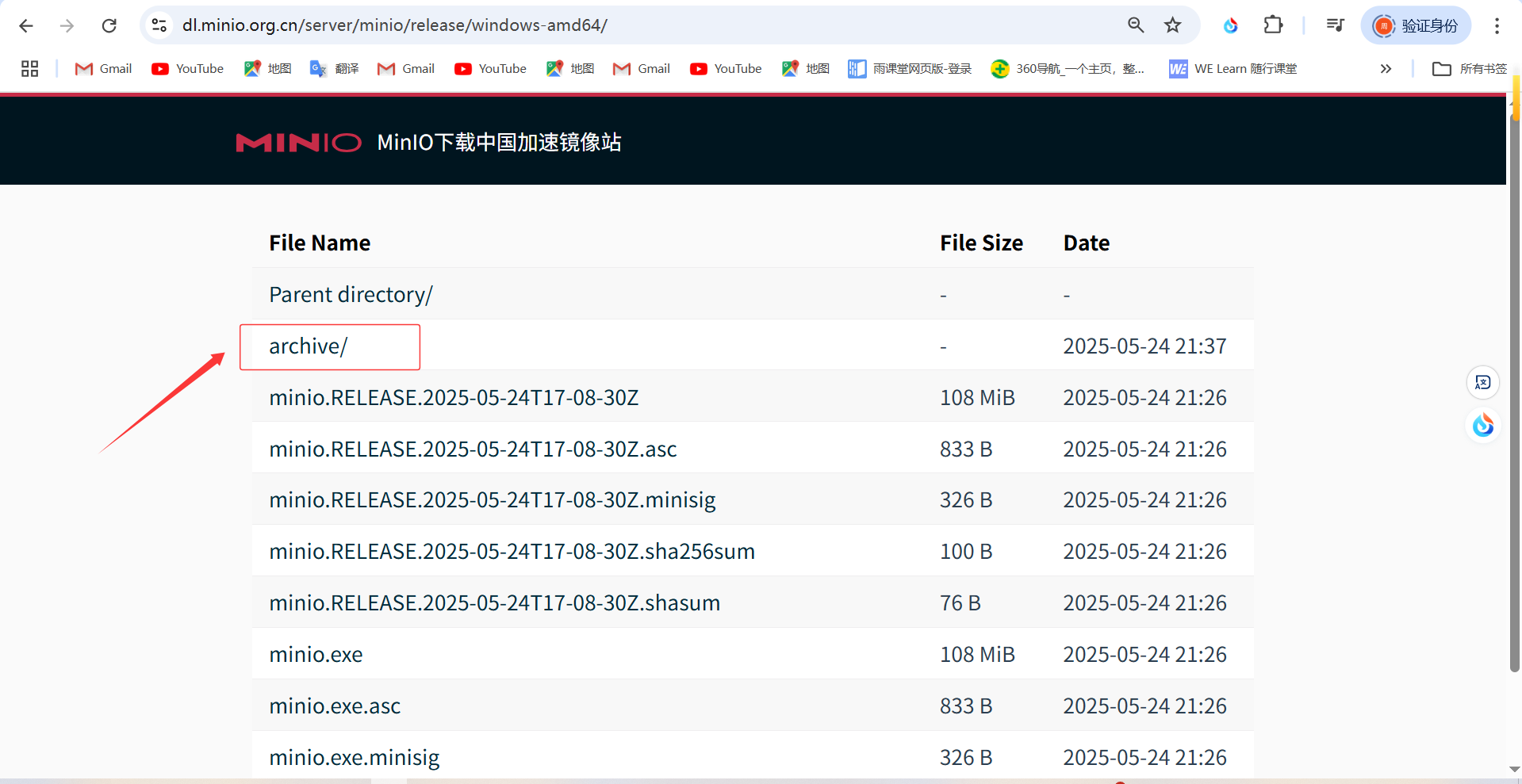
Task: Reload the current page
Action: 109,25
